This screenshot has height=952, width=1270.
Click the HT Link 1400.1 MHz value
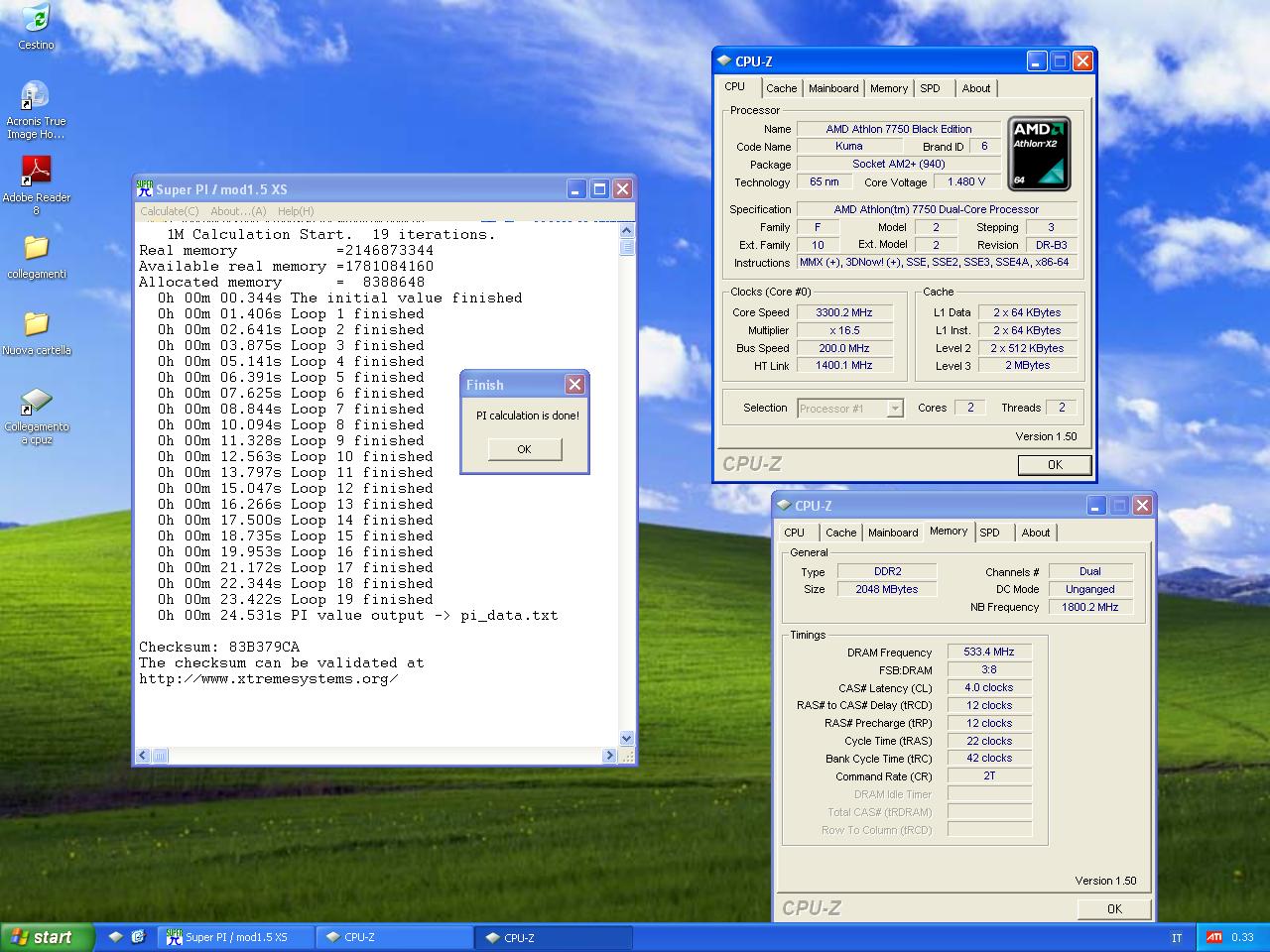[844, 365]
